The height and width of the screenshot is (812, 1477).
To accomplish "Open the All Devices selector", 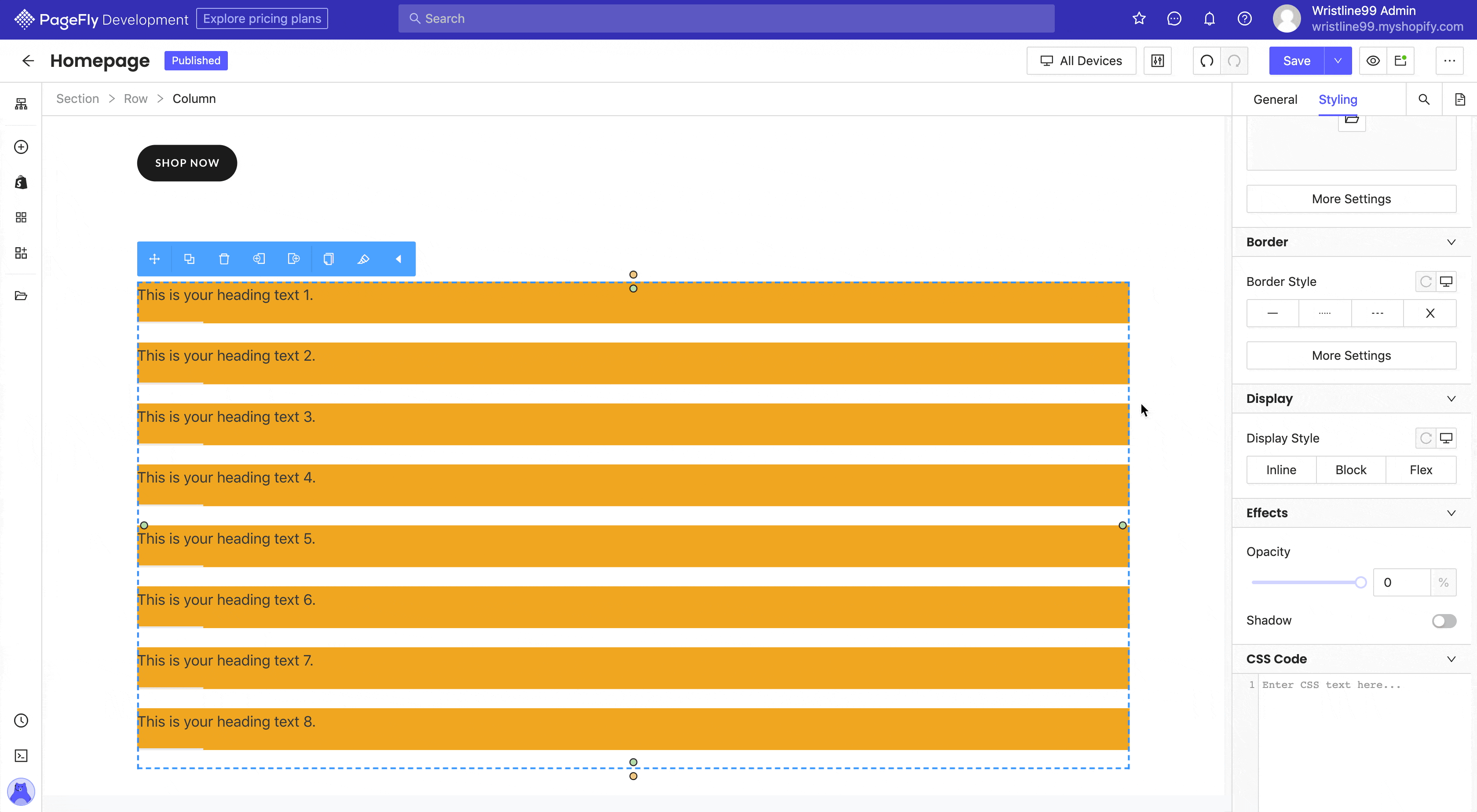I will click(1082, 61).
